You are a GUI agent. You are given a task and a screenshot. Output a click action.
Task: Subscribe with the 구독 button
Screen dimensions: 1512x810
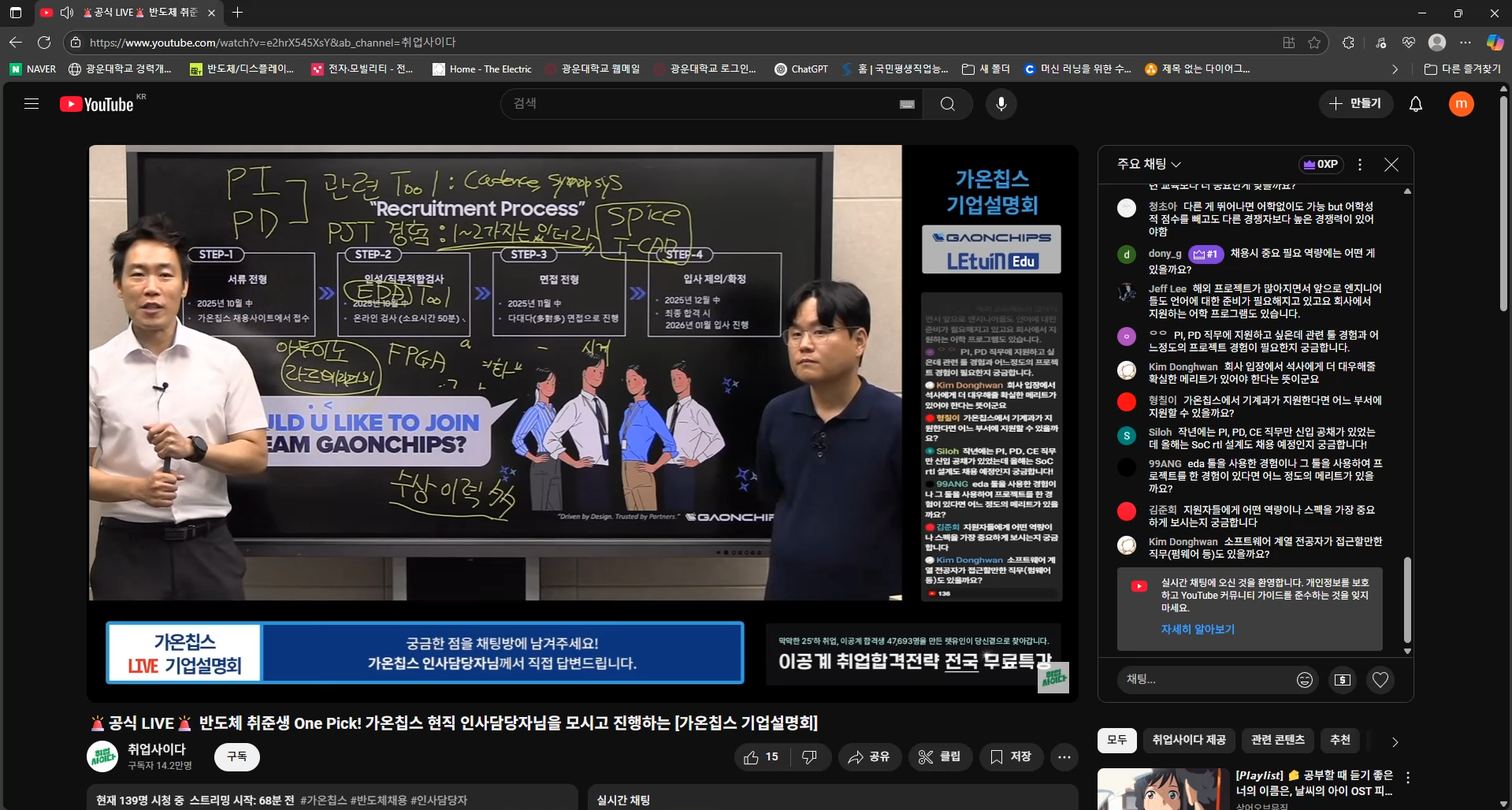click(237, 756)
